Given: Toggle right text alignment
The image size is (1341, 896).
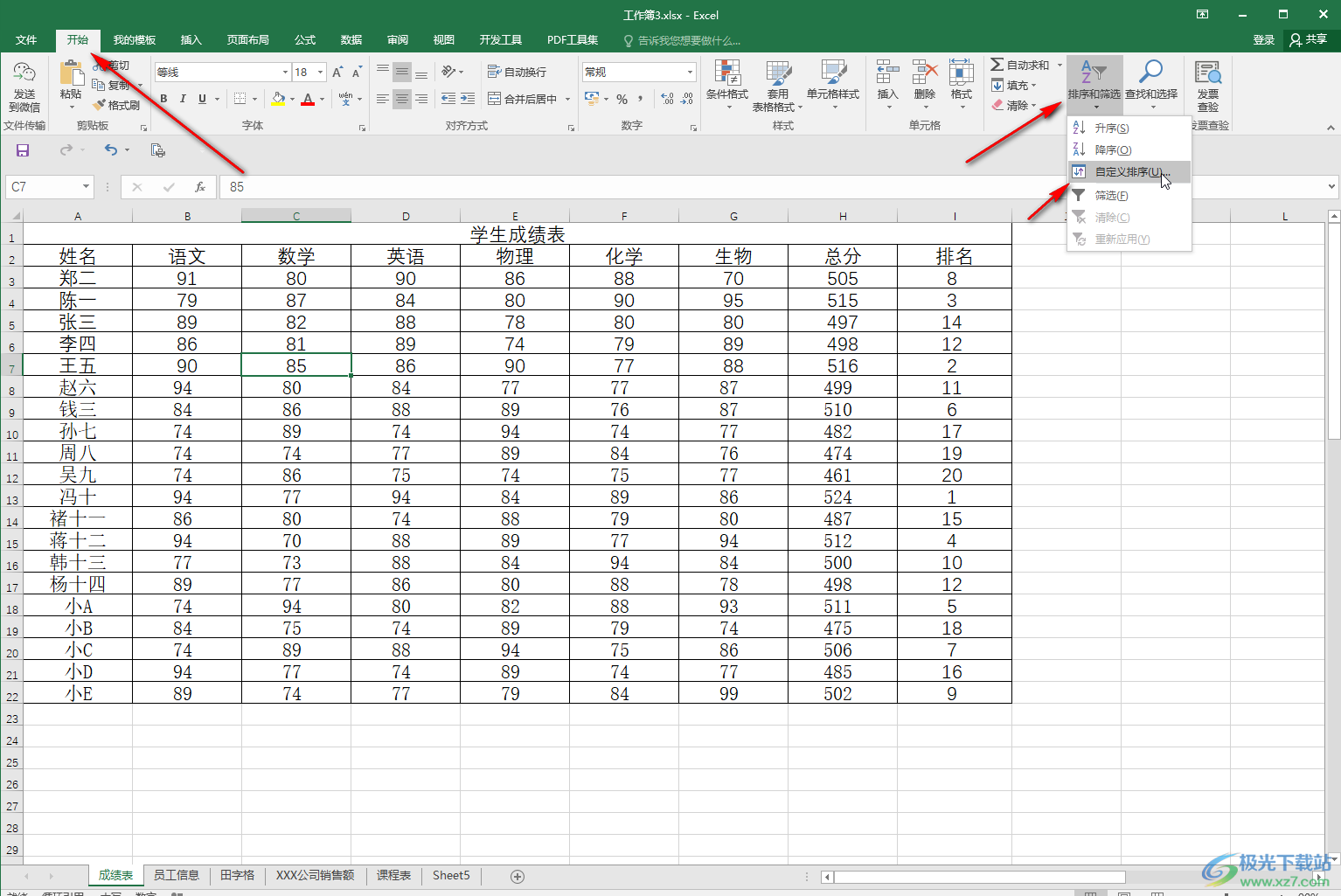Looking at the screenshot, I should click(x=421, y=99).
